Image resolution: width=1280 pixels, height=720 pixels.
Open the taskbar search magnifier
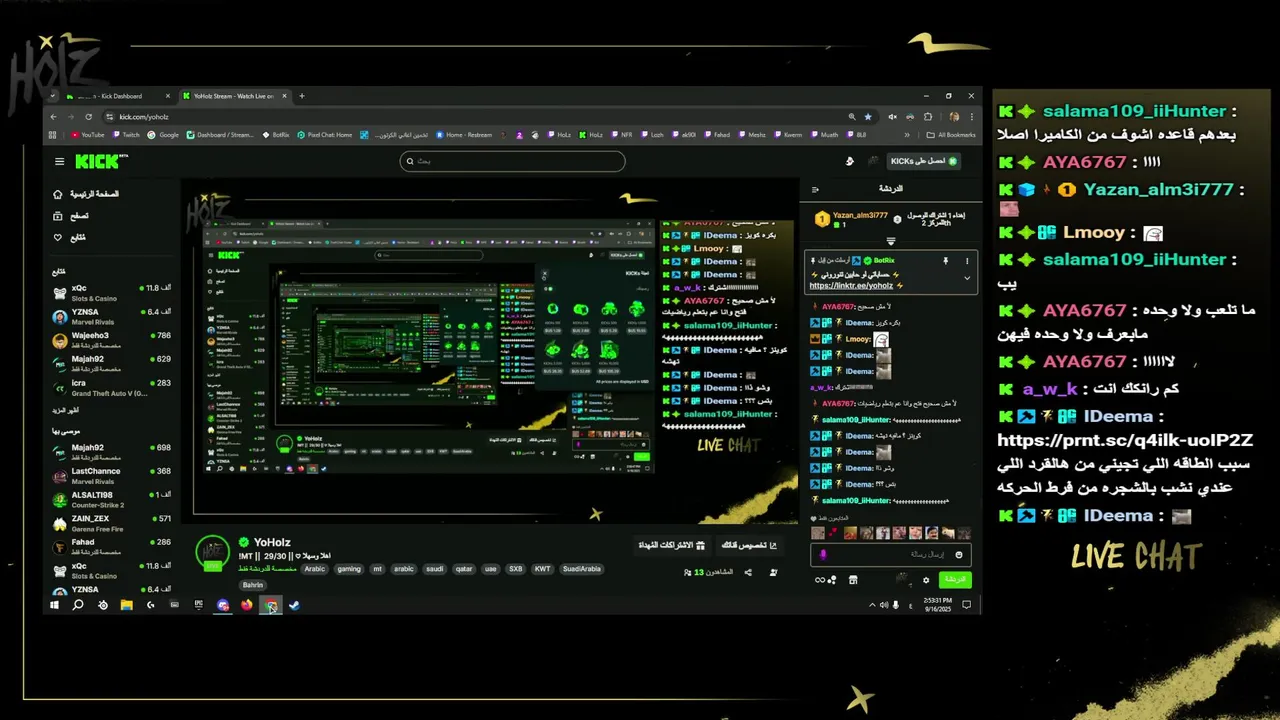click(x=78, y=605)
